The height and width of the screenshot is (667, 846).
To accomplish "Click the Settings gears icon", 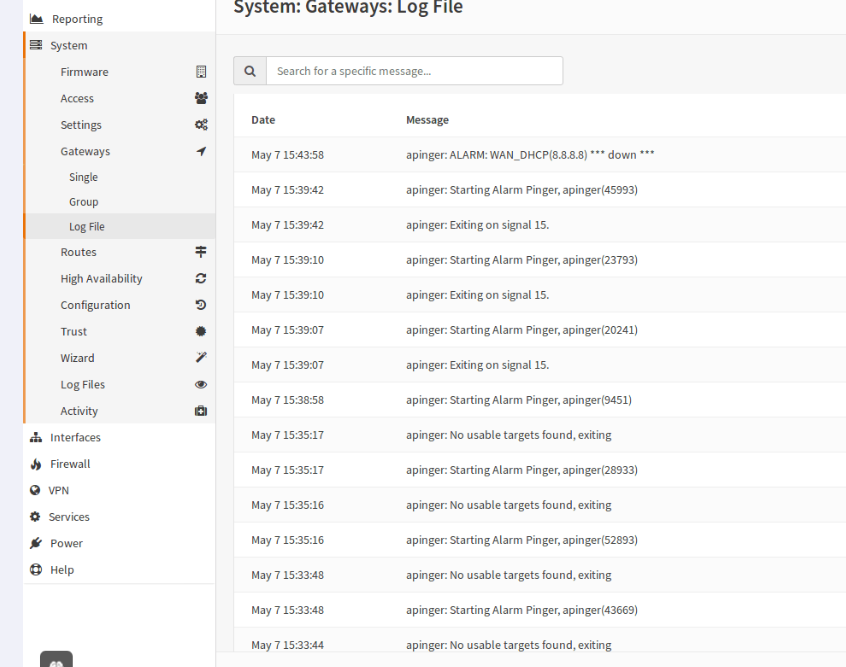I will [201, 125].
